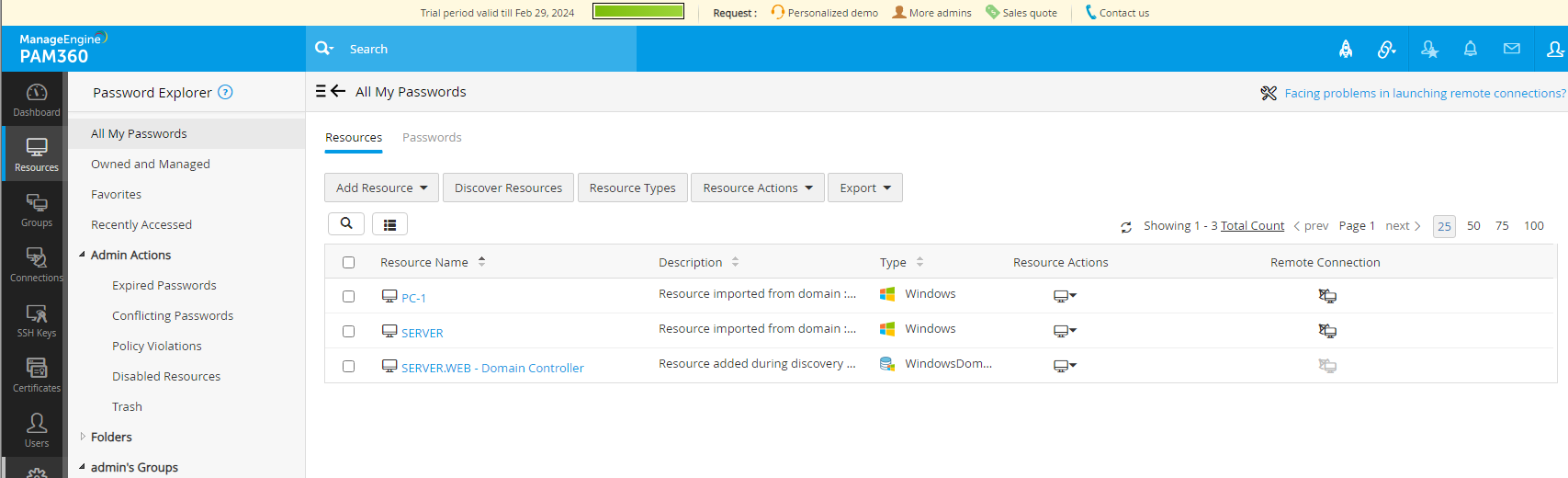The image size is (1568, 478).
Task: Click the column chooser list icon
Action: 389,224
